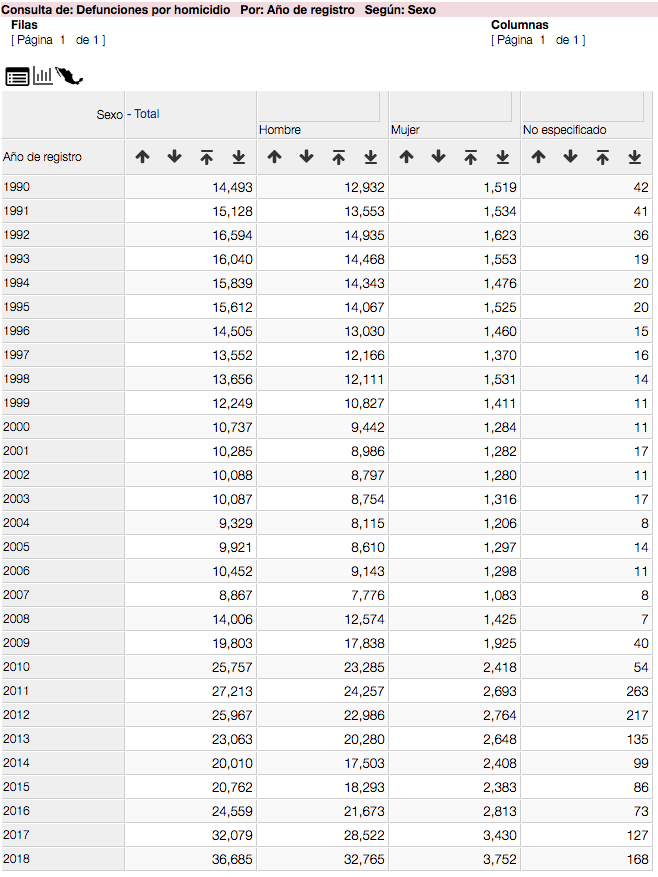658x877 pixels.
Task: Click the 'No especificado' column header
Action: (x=564, y=130)
